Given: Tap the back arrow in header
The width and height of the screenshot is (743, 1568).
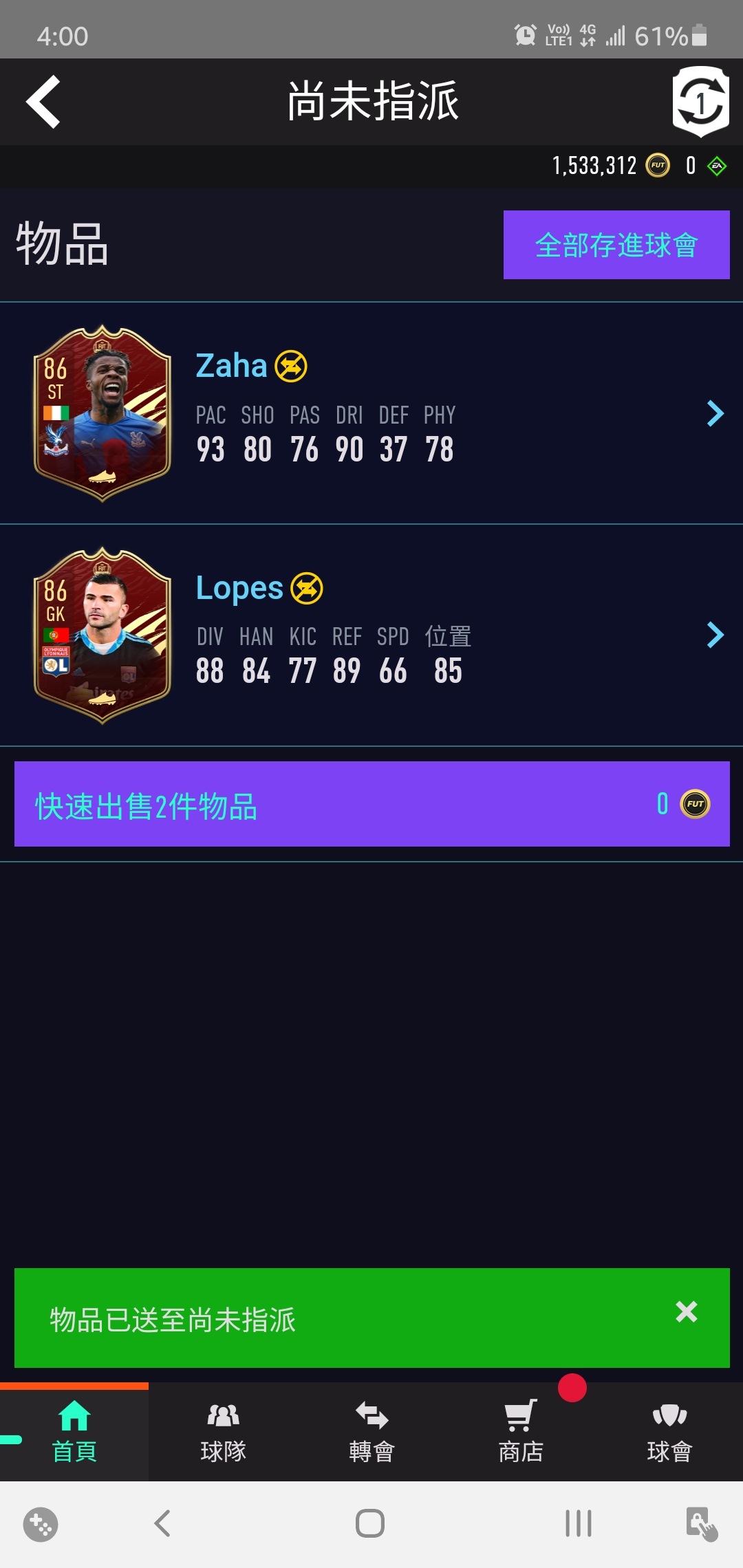Looking at the screenshot, I should (x=43, y=102).
